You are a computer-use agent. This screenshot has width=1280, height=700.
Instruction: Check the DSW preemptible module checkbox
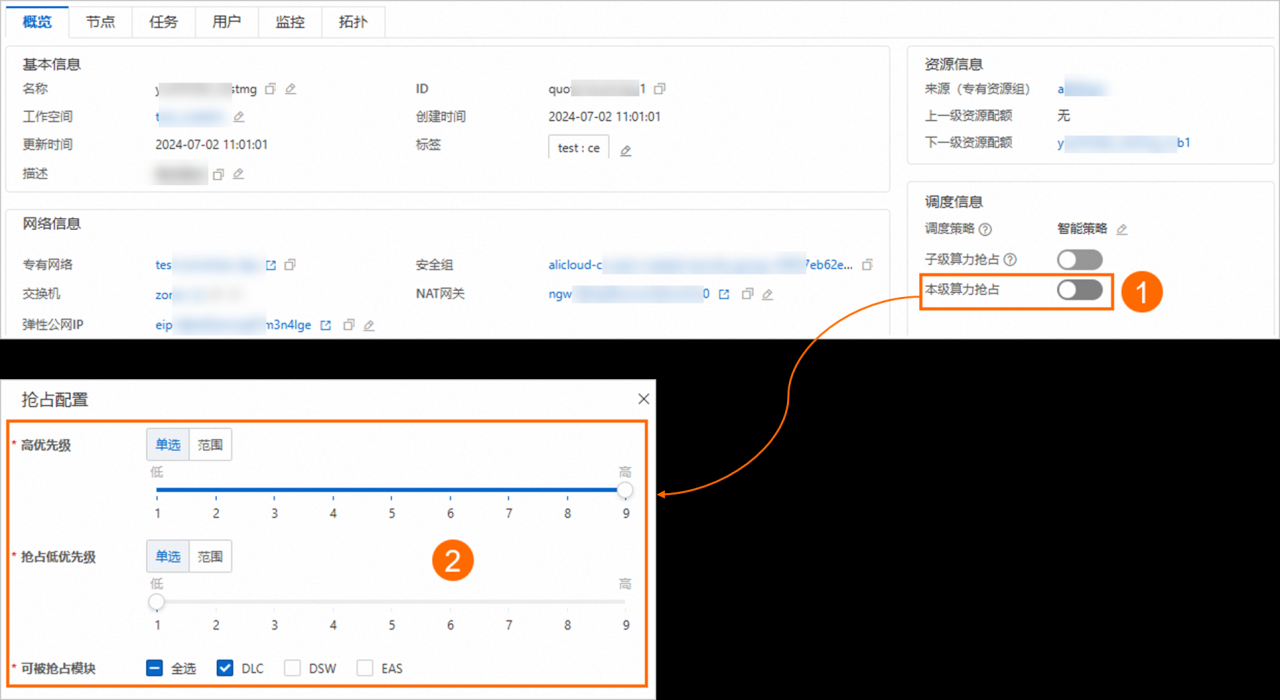(292, 668)
